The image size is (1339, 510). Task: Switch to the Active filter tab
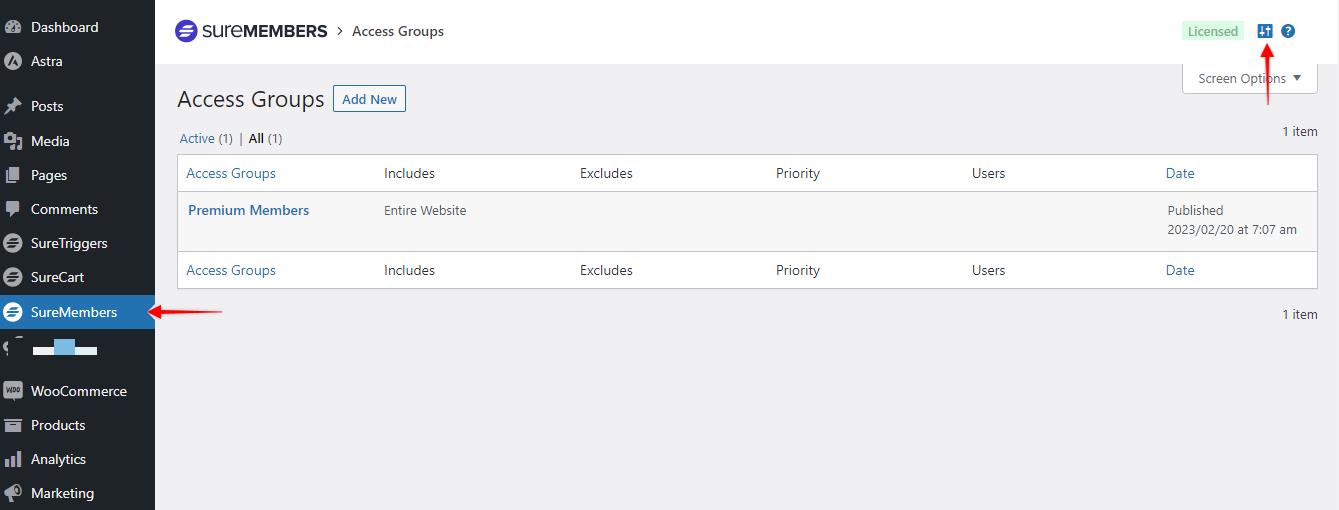pyautogui.click(x=197, y=139)
